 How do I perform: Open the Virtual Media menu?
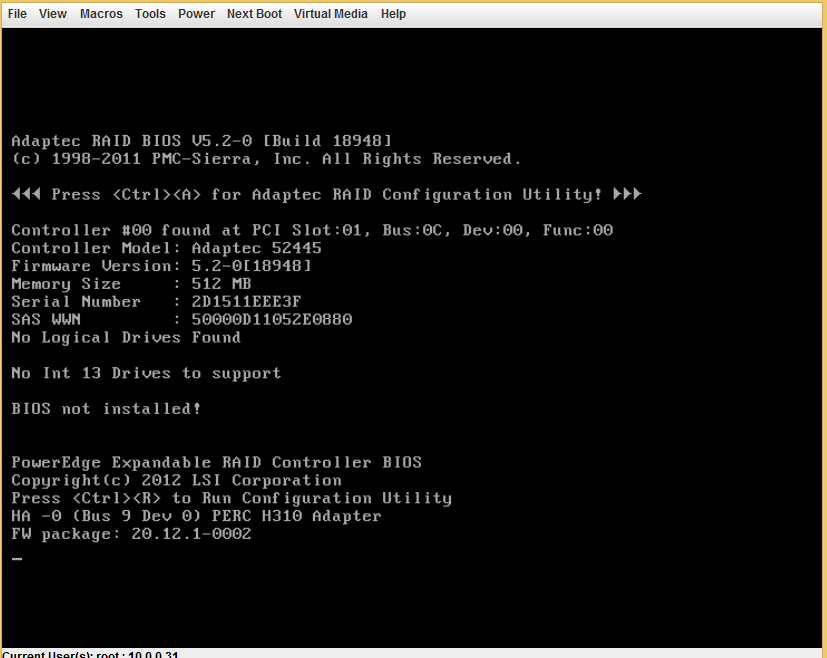(331, 14)
